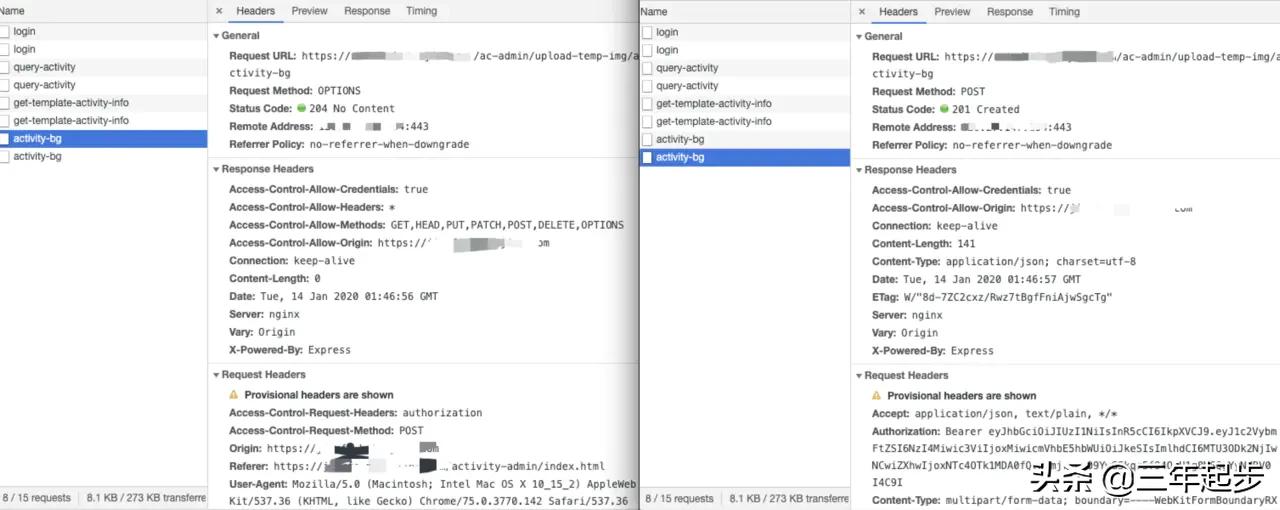Screen dimensions: 1280x510
Task: Close the right panel's request details pane
Action: pos(863,12)
